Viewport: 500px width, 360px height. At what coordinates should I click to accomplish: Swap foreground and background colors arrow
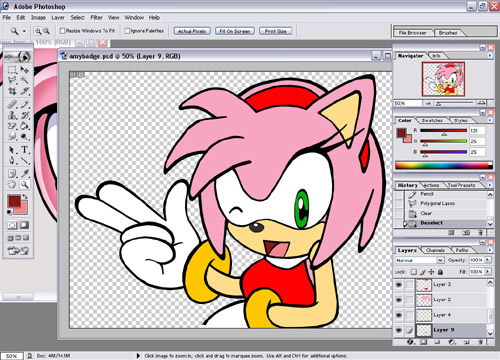click(x=25, y=197)
